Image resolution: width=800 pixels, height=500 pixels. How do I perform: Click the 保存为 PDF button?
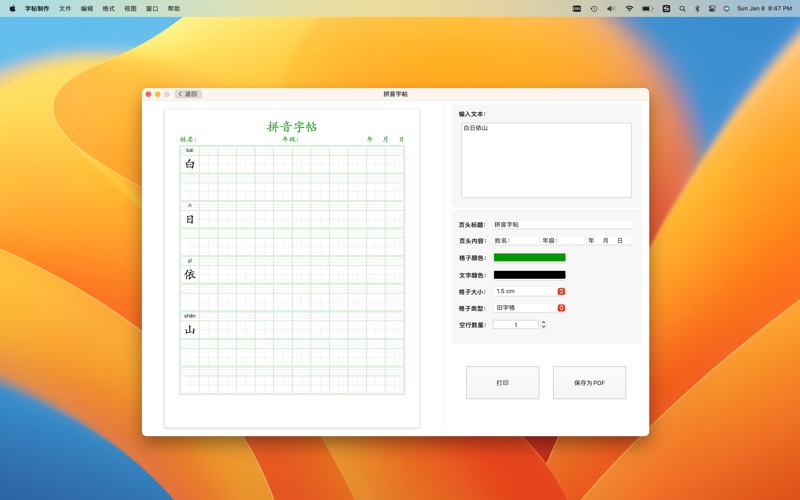[x=589, y=383]
